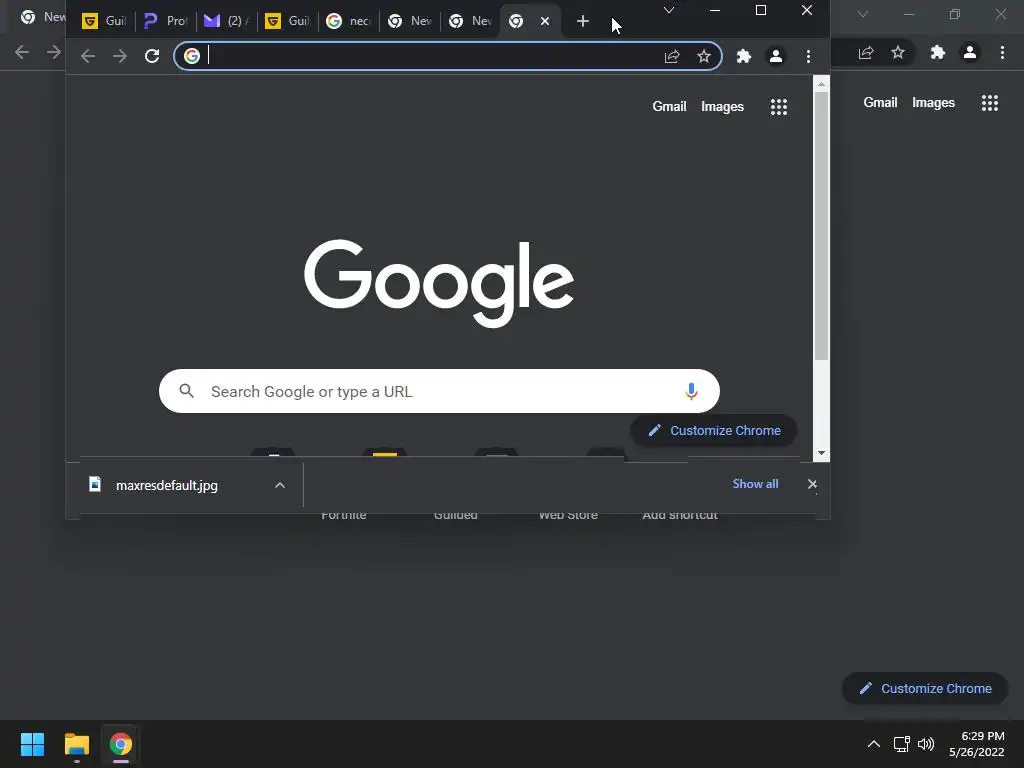The height and width of the screenshot is (768, 1024).
Task: Open File Explorer from taskbar
Action: click(76, 744)
